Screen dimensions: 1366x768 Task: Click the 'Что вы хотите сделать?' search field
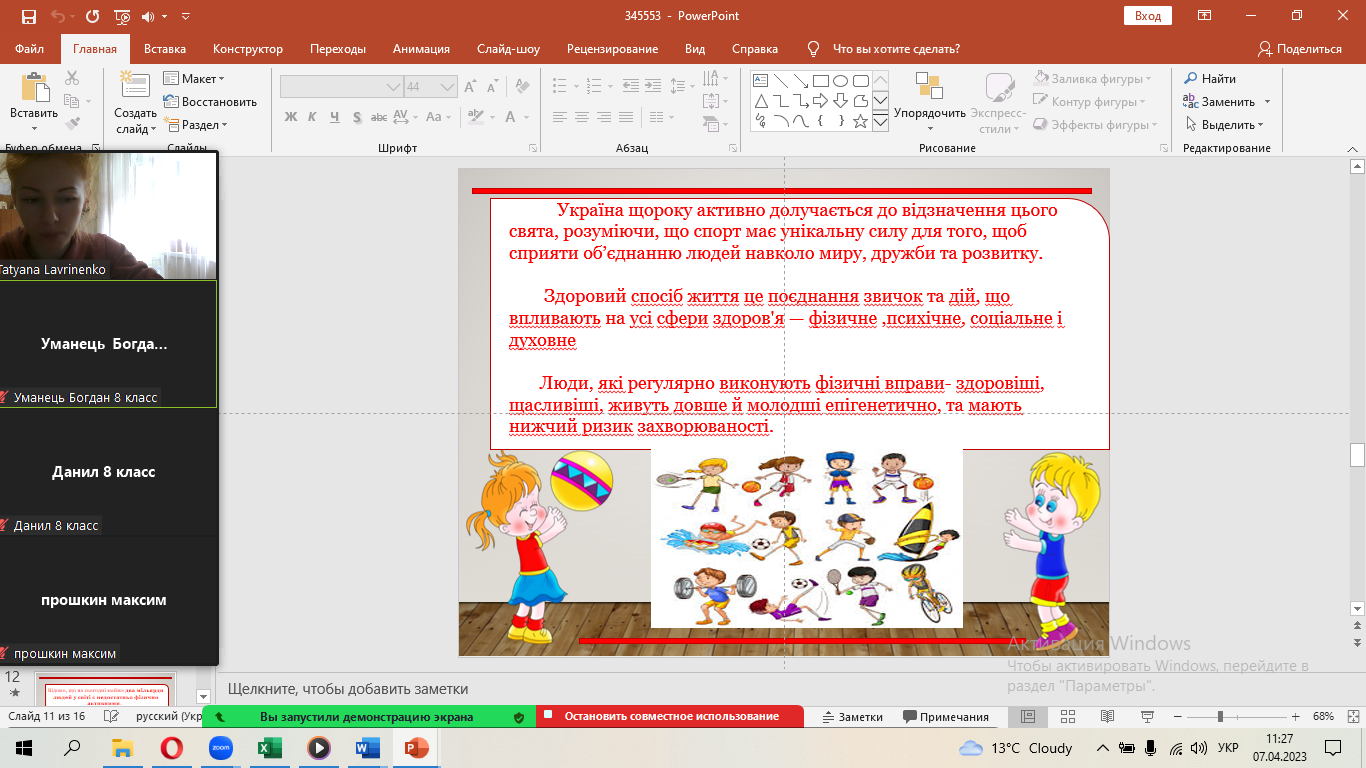[x=896, y=49]
